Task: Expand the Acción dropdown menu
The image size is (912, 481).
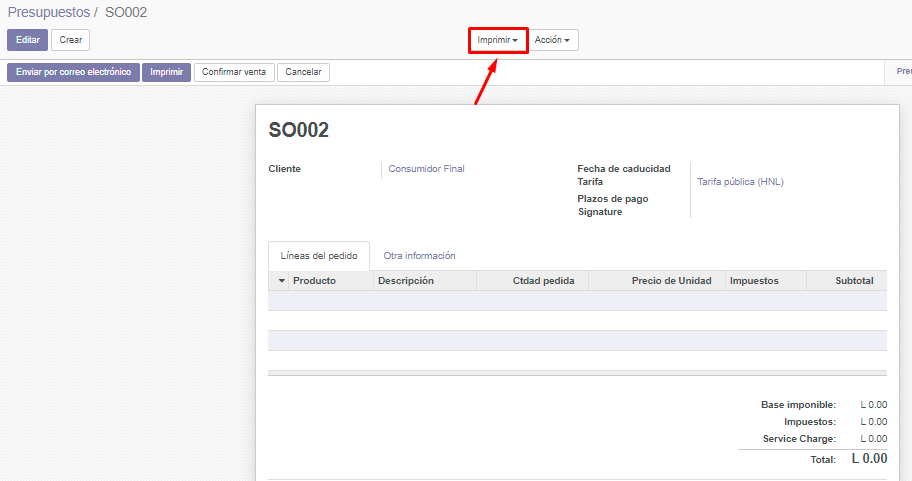Action: (552, 40)
